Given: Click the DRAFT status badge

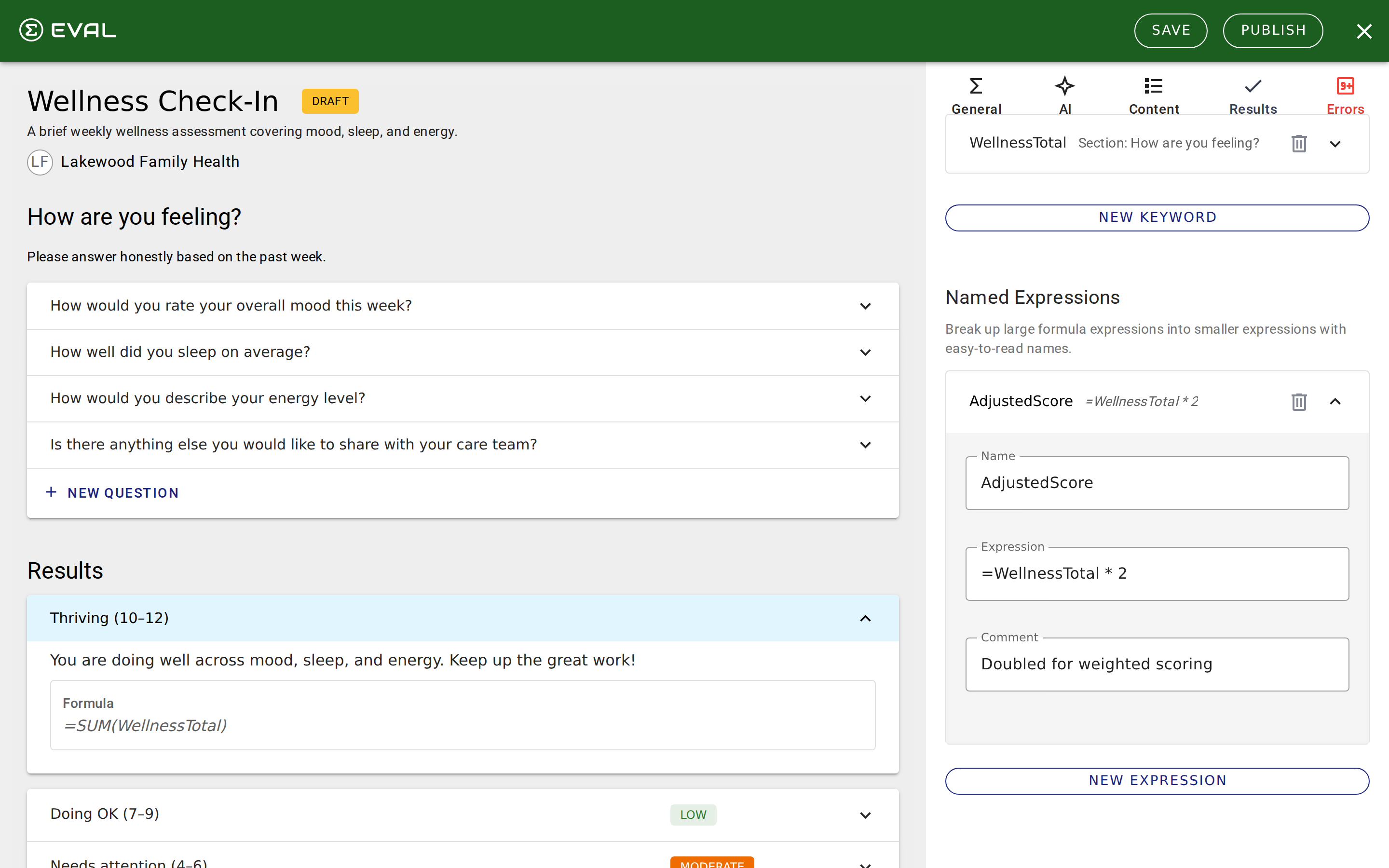Looking at the screenshot, I should pos(330,100).
